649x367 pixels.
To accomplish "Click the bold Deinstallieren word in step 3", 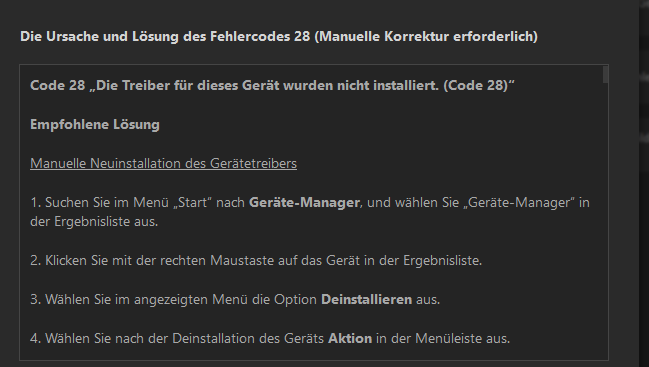I will click(x=366, y=300).
